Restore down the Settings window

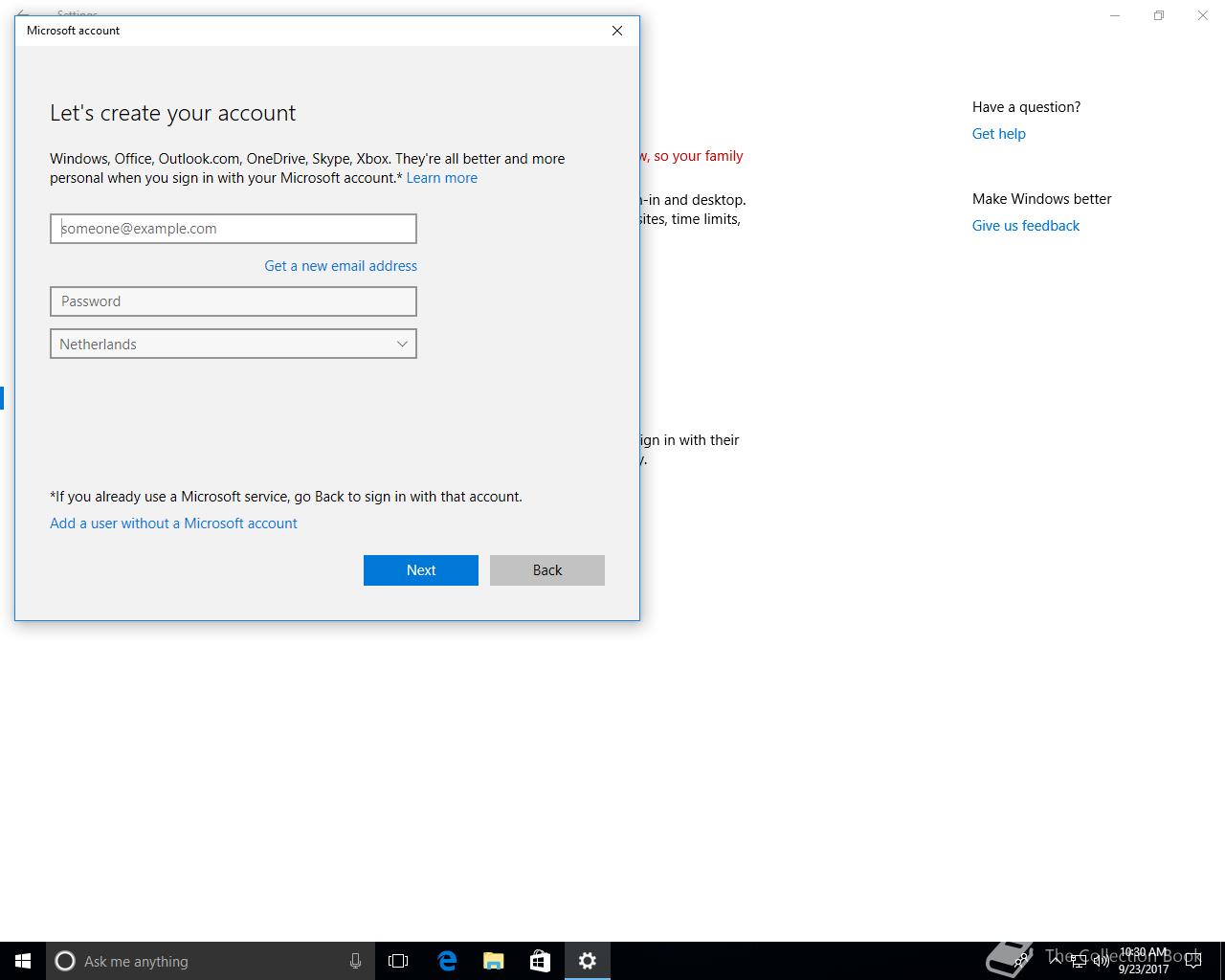pos(1159,15)
